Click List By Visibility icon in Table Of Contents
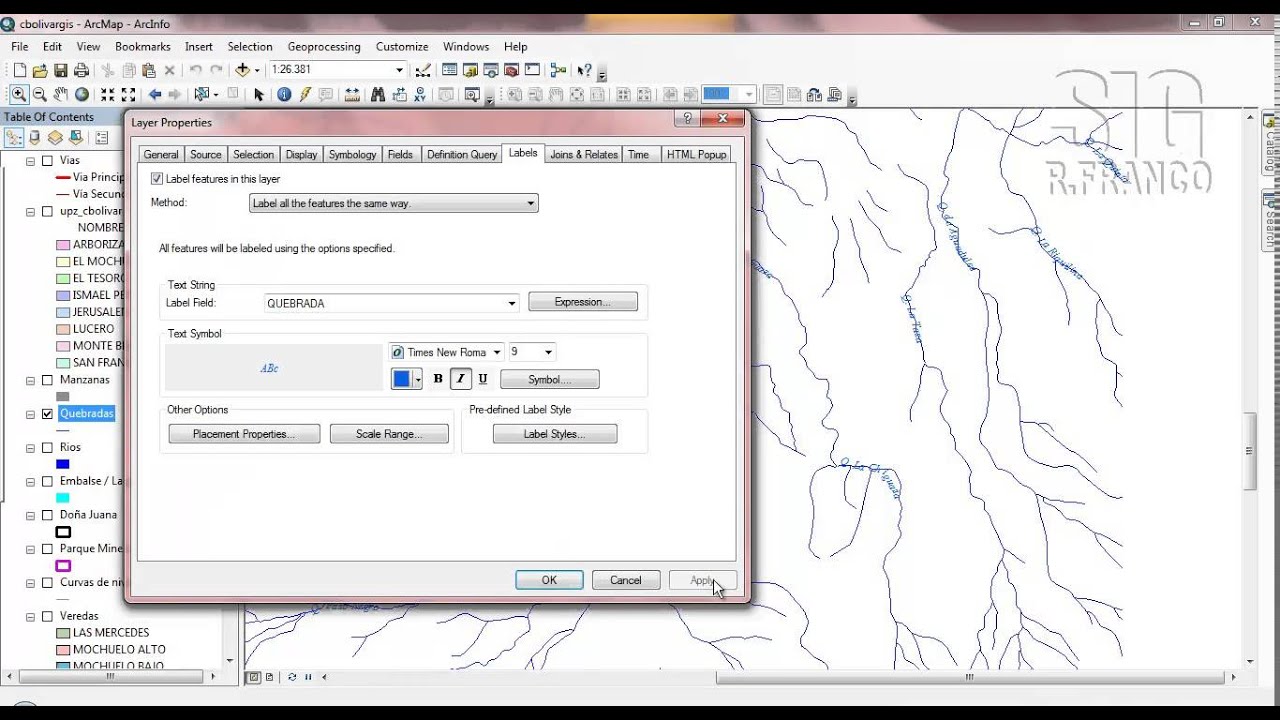1280x720 pixels. 55,137
